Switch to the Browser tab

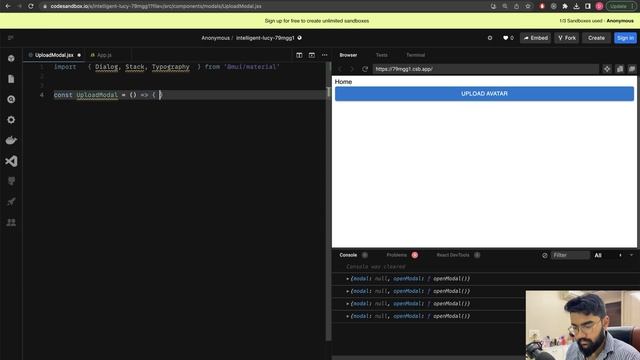pyautogui.click(x=348, y=55)
